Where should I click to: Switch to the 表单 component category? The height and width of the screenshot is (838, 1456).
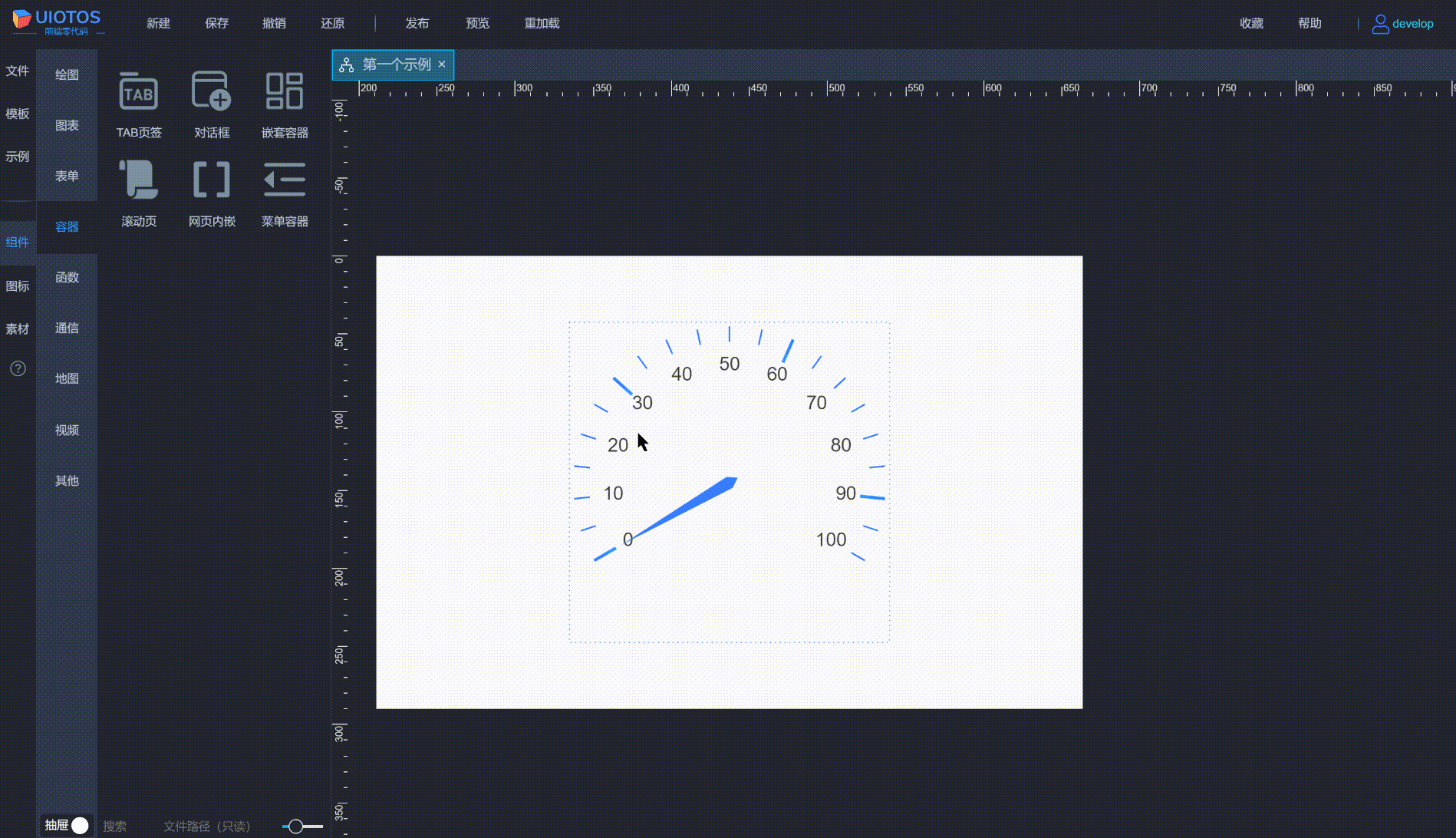click(67, 176)
